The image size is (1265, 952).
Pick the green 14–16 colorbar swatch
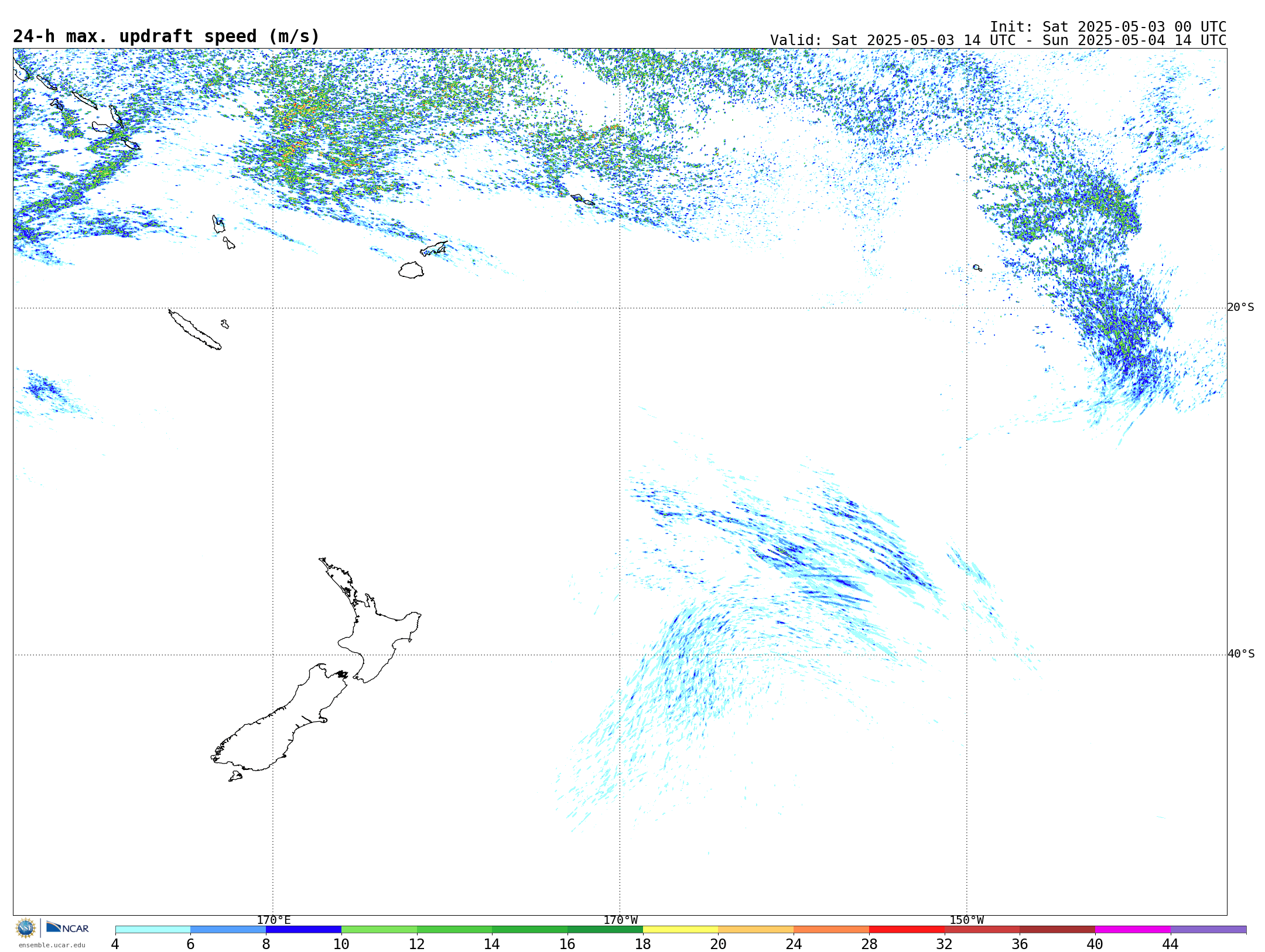pos(530,929)
